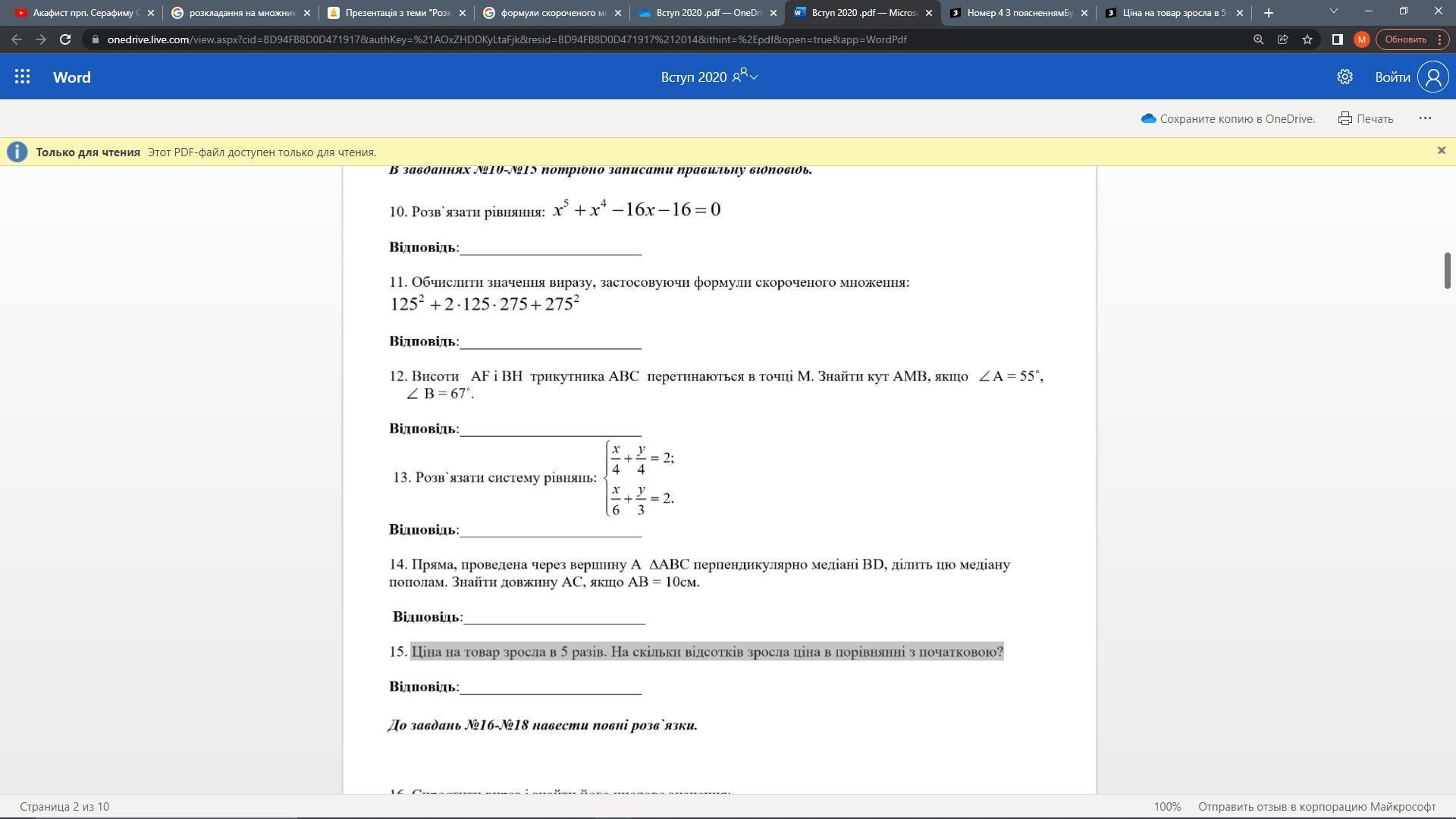This screenshot has height=819, width=1456.
Task: Click the Войти sign-in link
Action: coord(1392,77)
